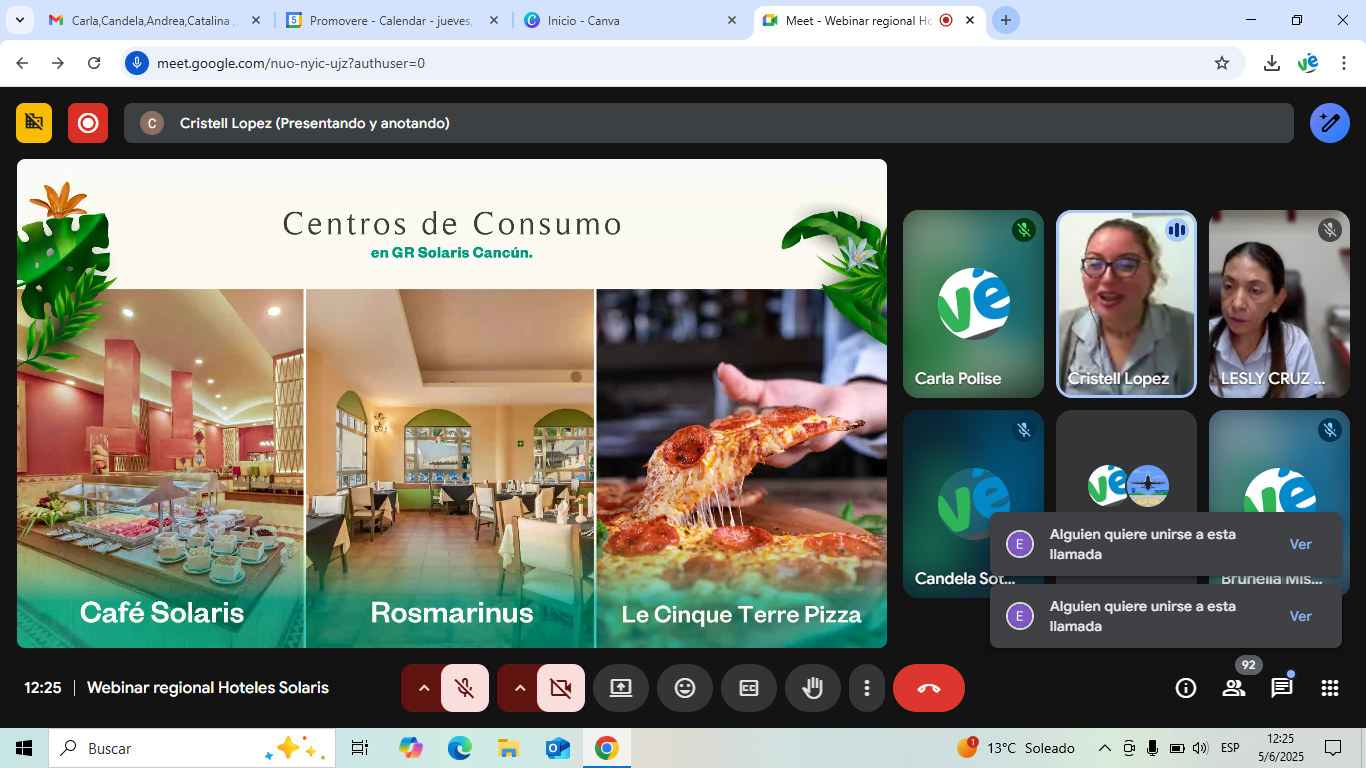Open the chat messages panel
Screen dimensions: 1366x768
[1282, 688]
